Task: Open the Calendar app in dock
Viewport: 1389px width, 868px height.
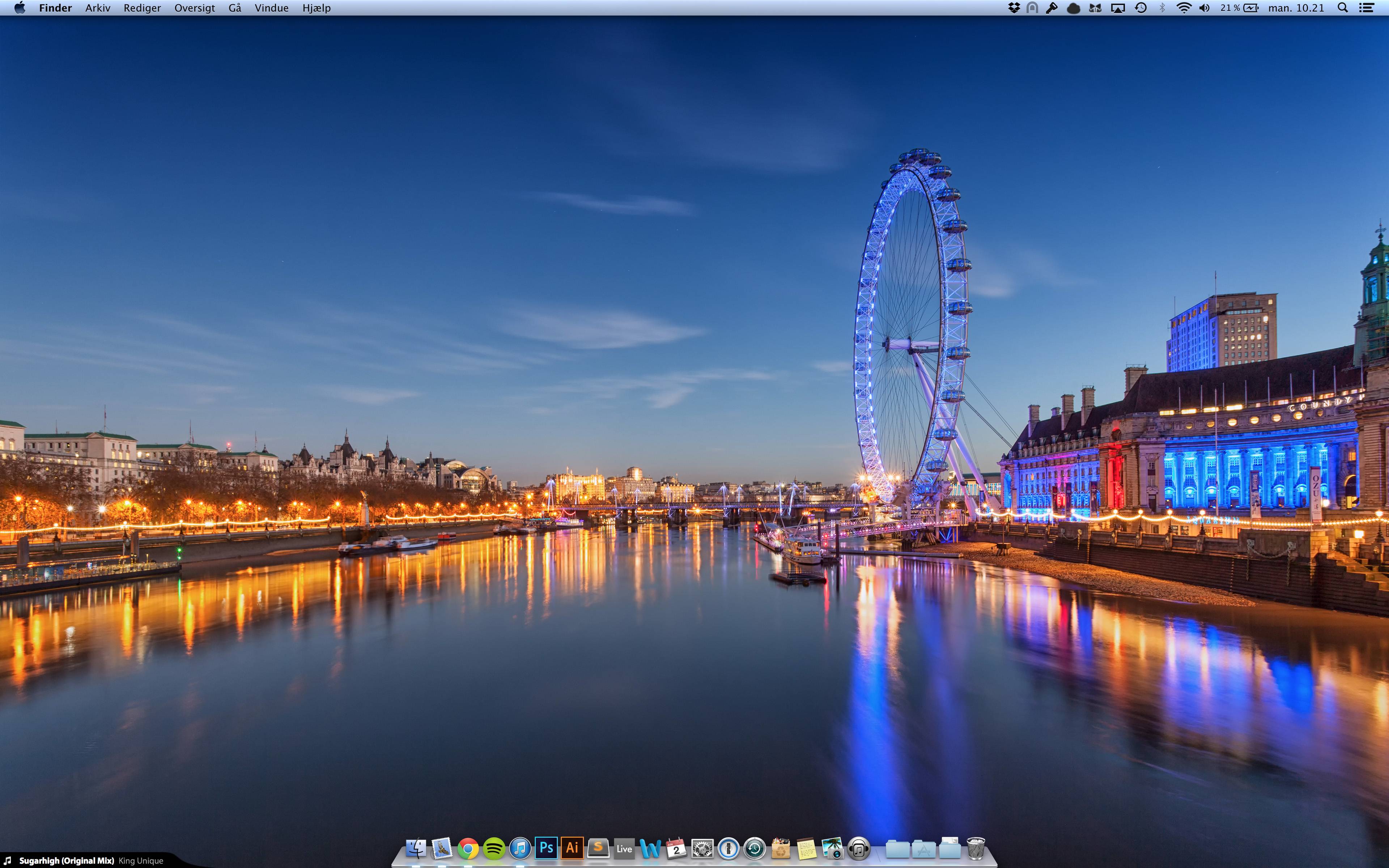Action: point(676,848)
